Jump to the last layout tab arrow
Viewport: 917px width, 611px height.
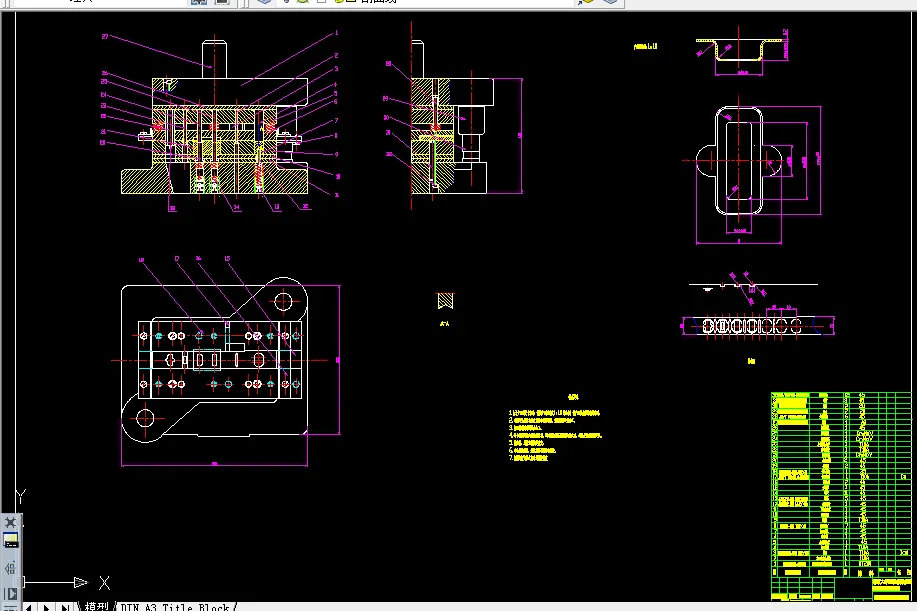click(66, 607)
